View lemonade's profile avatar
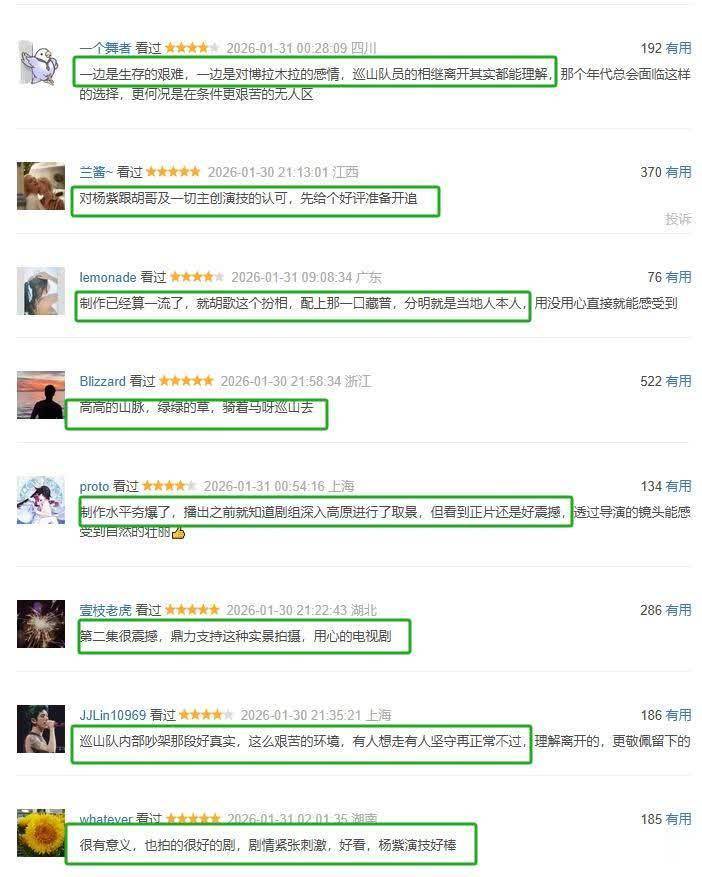Image resolution: width=702 pixels, height=877 pixels. click(x=41, y=291)
